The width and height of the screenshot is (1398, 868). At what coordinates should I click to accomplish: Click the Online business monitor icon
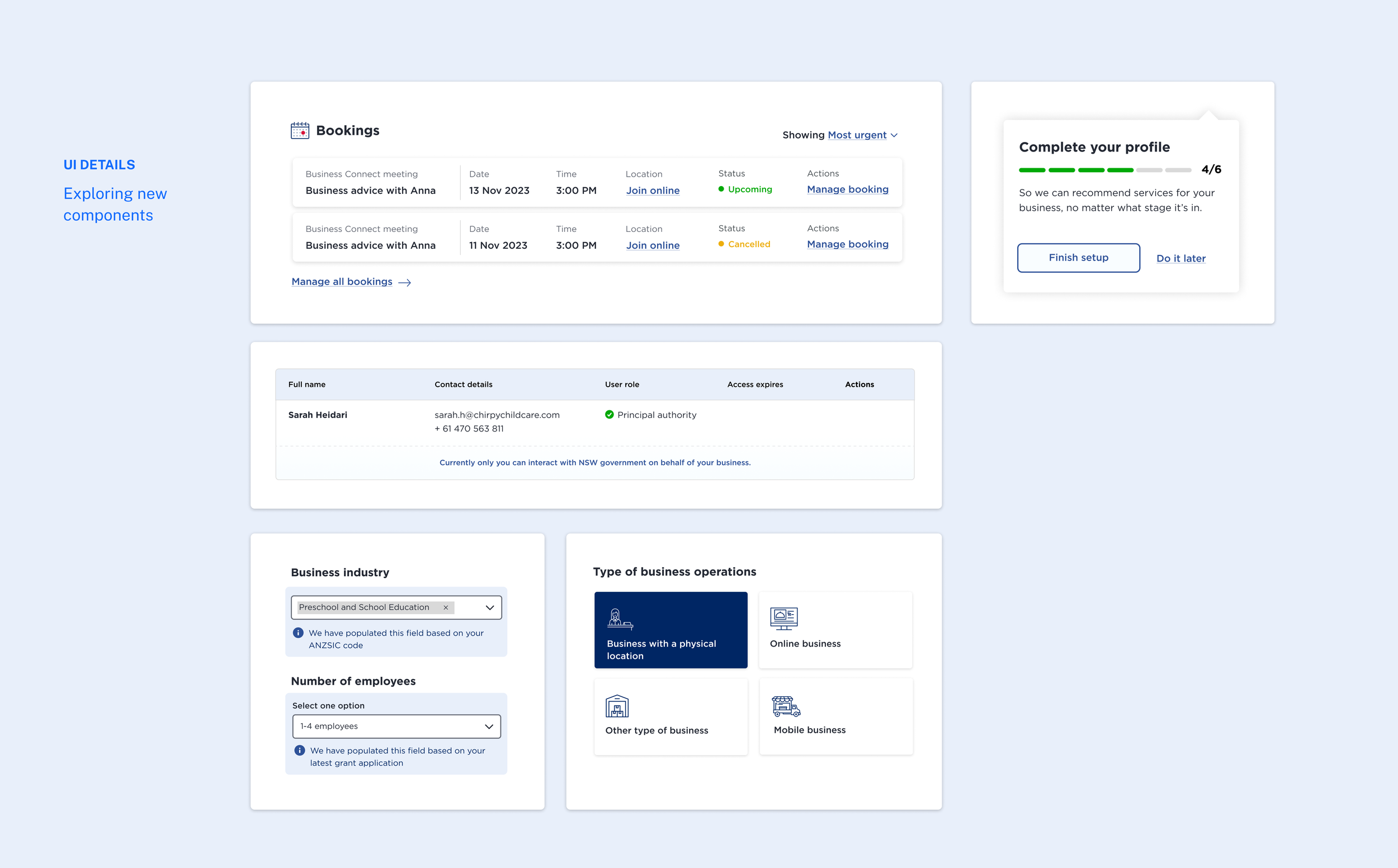783,618
